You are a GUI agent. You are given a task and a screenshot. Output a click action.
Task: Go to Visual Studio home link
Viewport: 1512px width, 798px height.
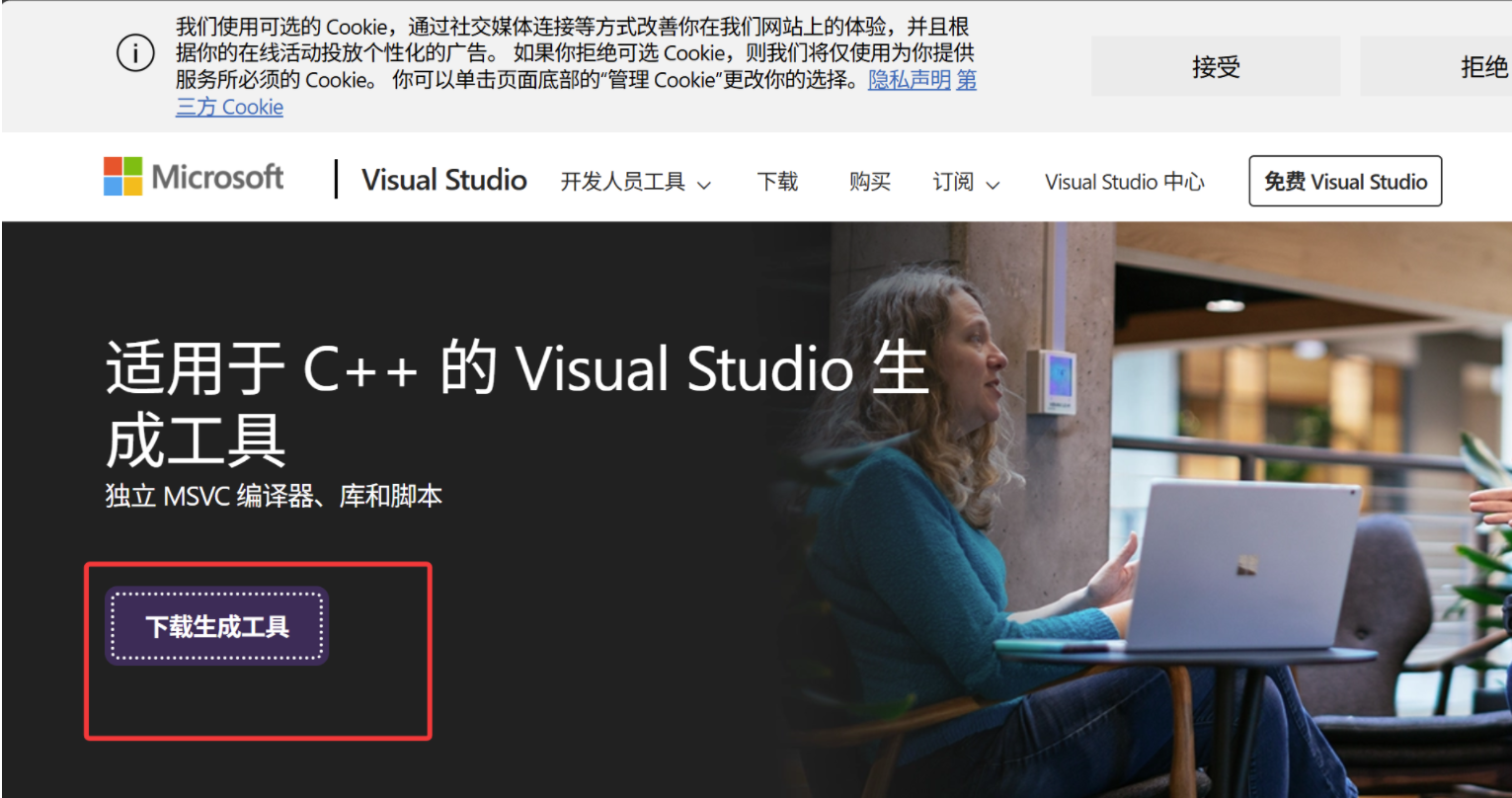pos(444,180)
